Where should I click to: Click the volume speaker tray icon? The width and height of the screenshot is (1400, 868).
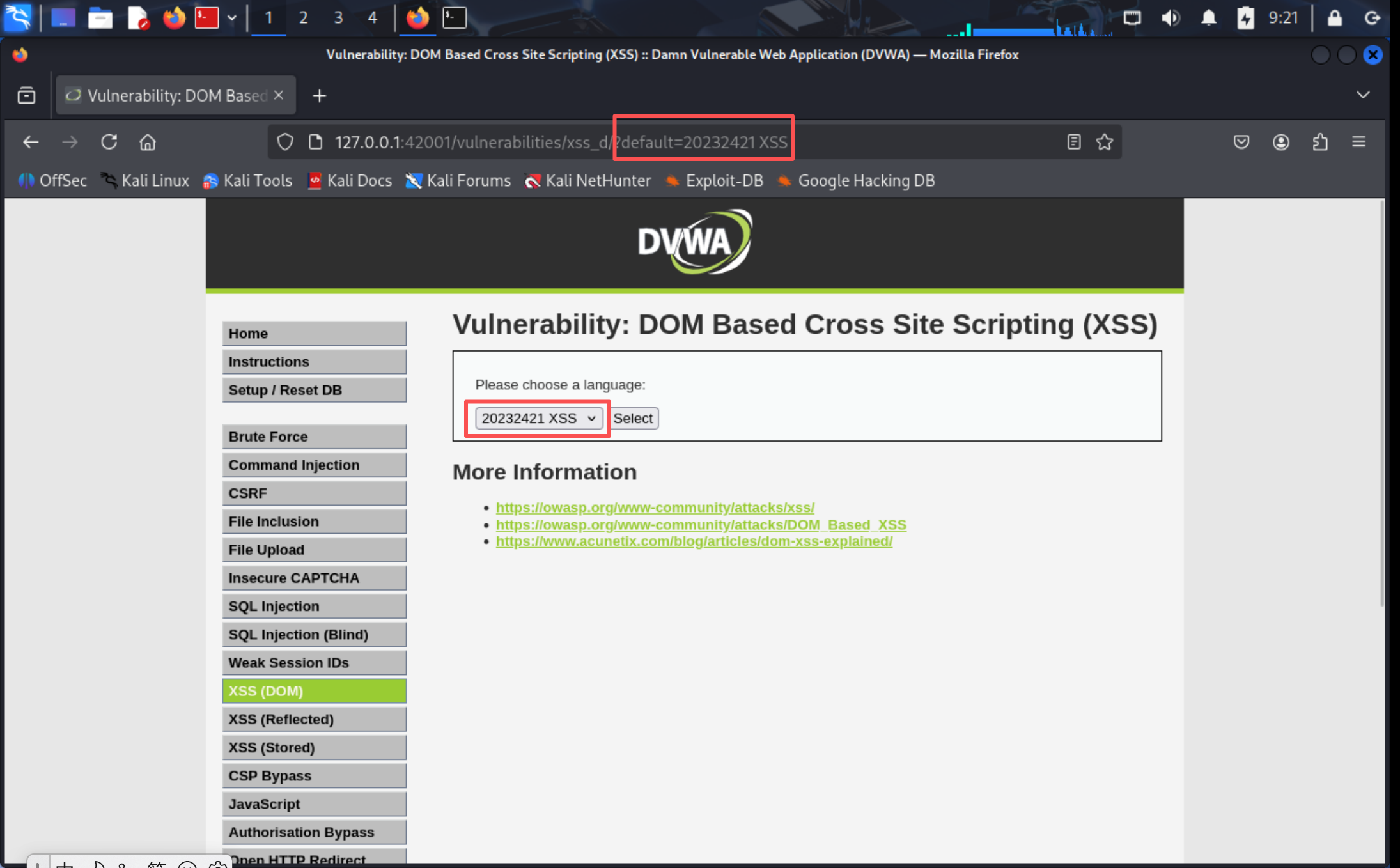1171,18
